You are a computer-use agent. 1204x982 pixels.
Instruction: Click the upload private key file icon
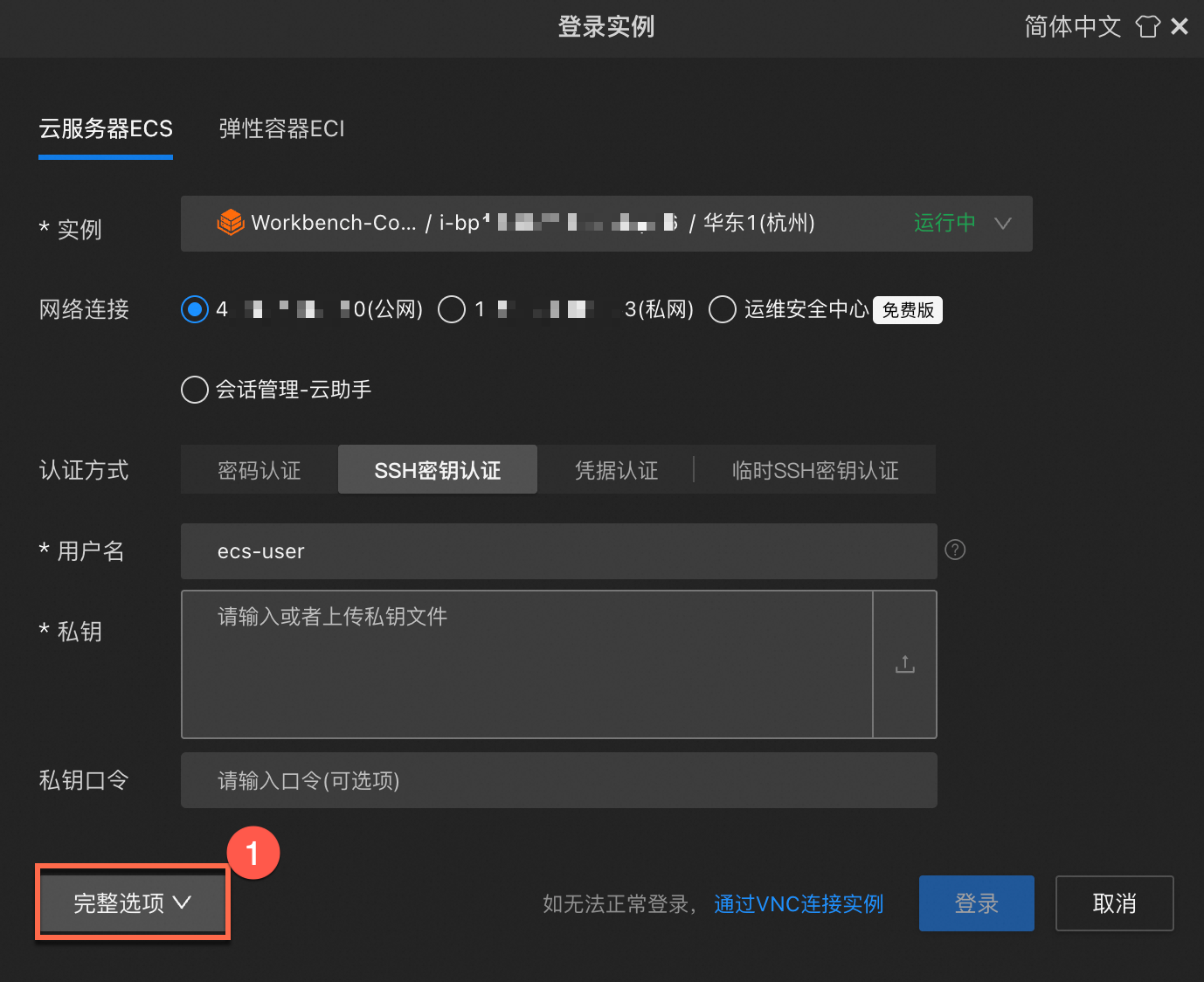(905, 665)
